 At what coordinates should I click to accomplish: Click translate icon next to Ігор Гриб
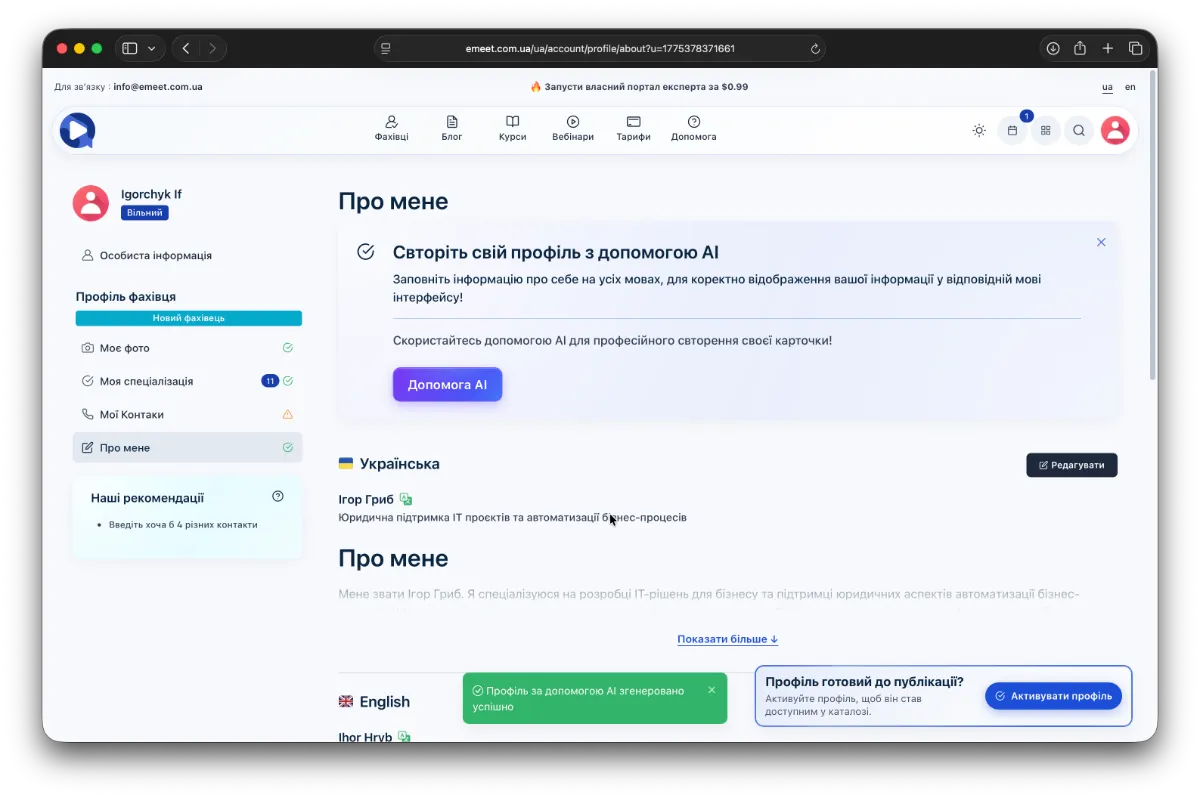406,499
